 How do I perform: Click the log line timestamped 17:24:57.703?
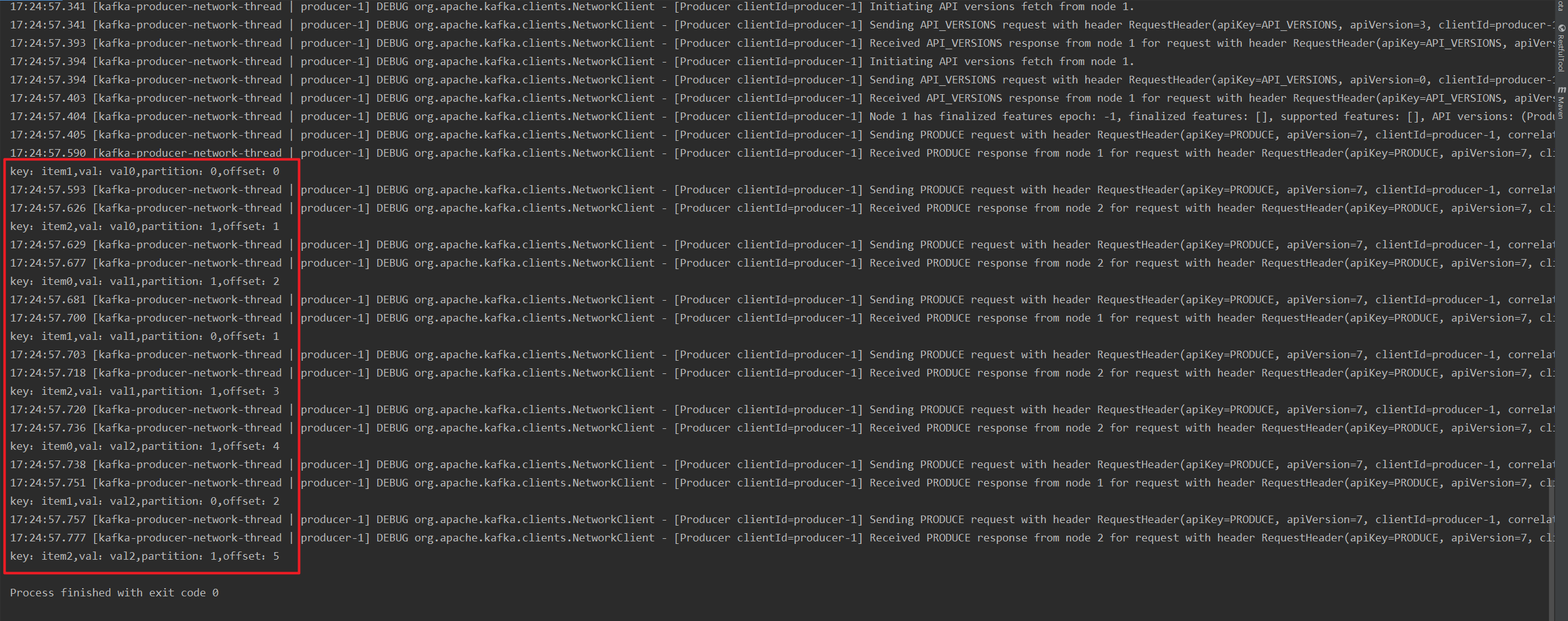(782, 354)
